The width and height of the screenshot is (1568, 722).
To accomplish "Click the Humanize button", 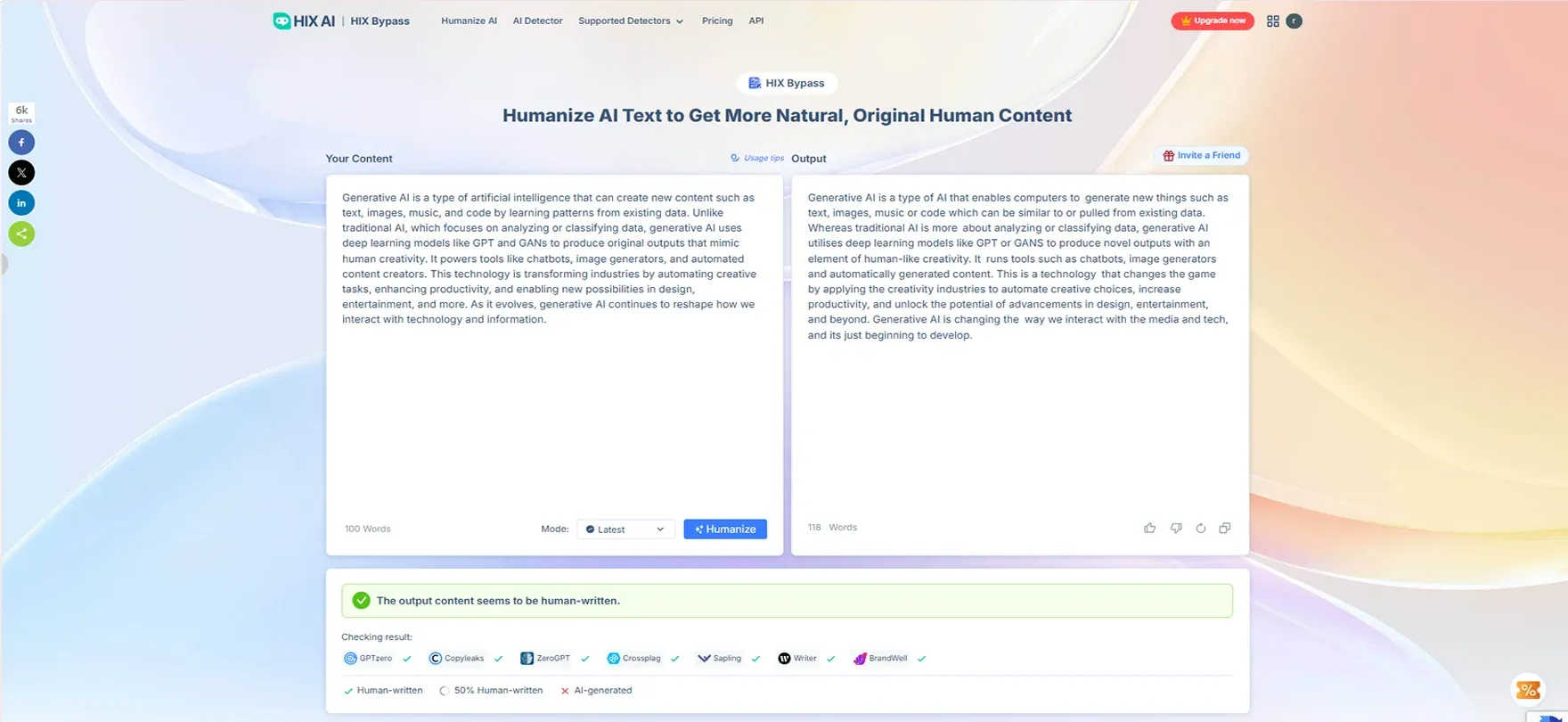I will [x=725, y=529].
